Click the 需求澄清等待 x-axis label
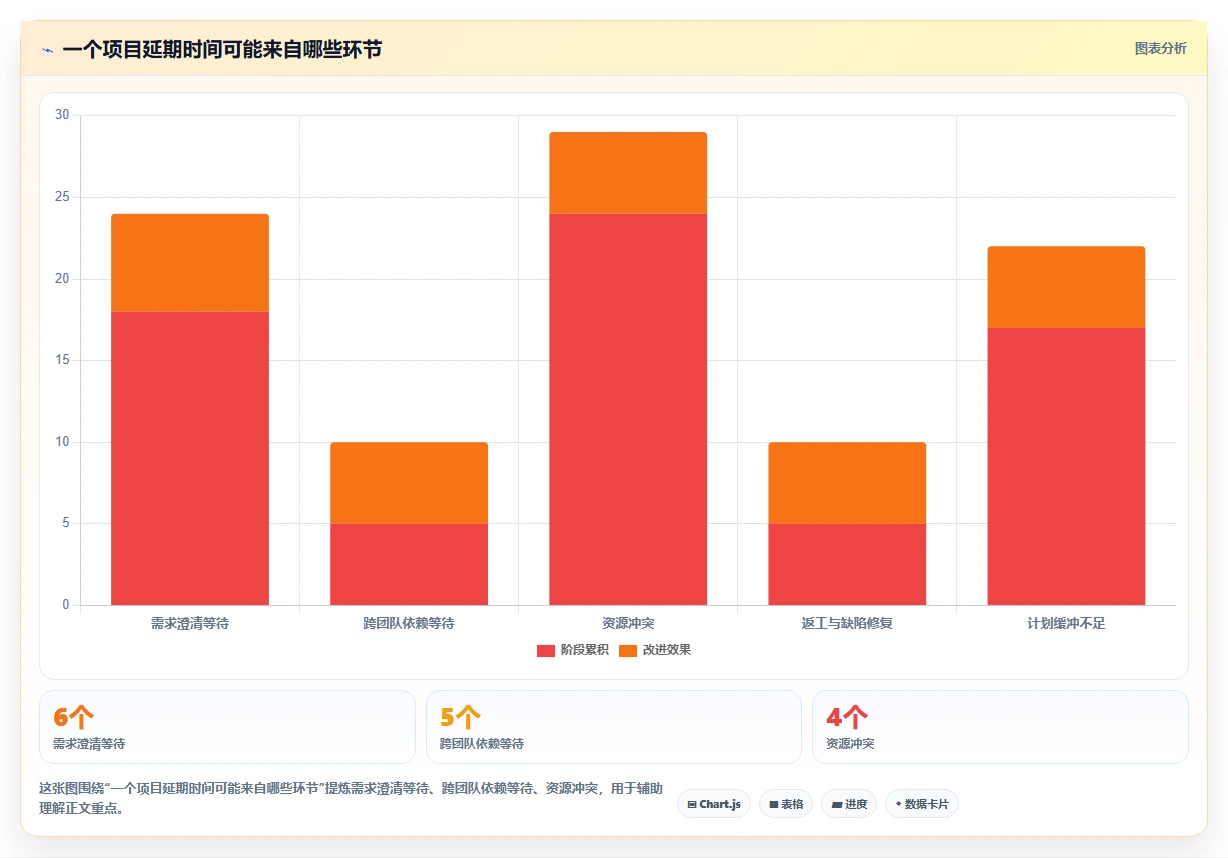This screenshot has width=1228, height=858. point(190,623)
